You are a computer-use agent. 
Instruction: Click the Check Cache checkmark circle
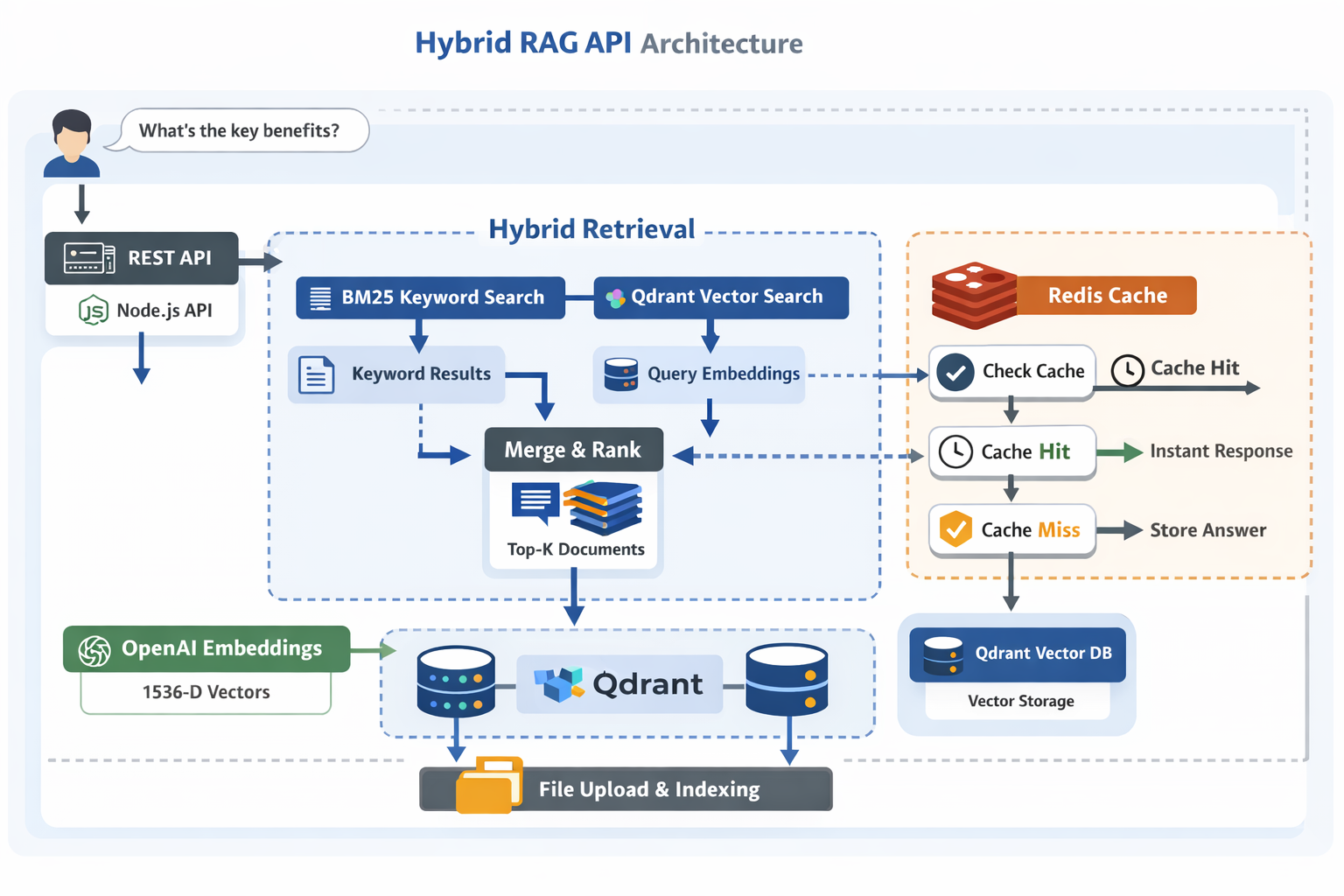(x=955, y=372)
